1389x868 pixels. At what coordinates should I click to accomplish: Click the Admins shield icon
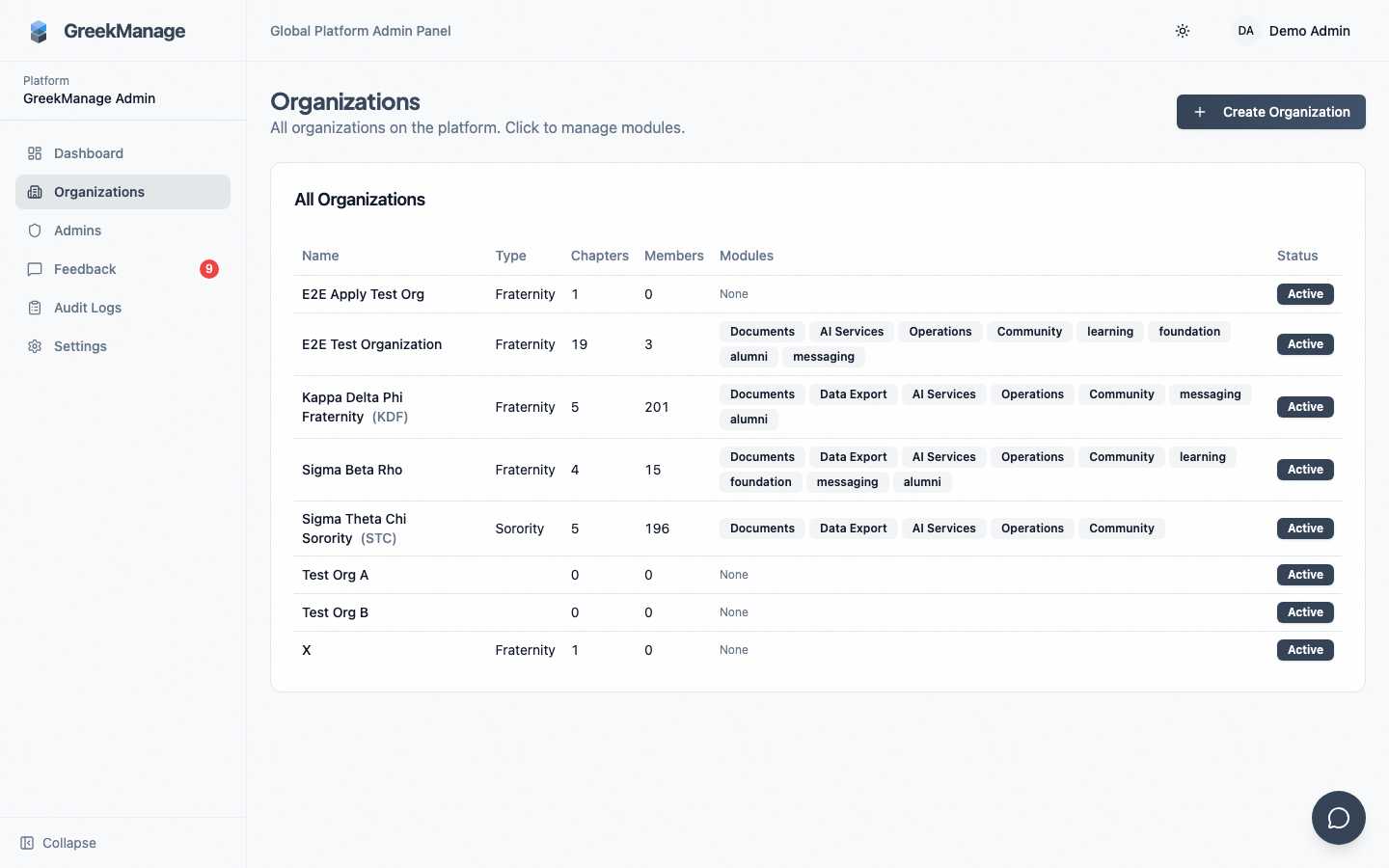click(x=35, y=231)
